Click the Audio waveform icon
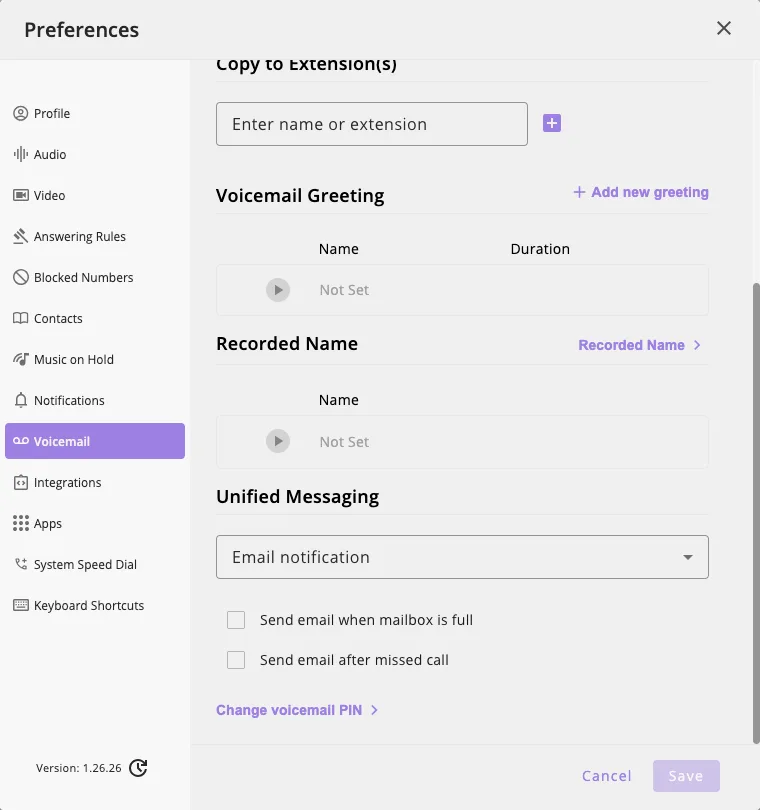 [x=21, y=154]
